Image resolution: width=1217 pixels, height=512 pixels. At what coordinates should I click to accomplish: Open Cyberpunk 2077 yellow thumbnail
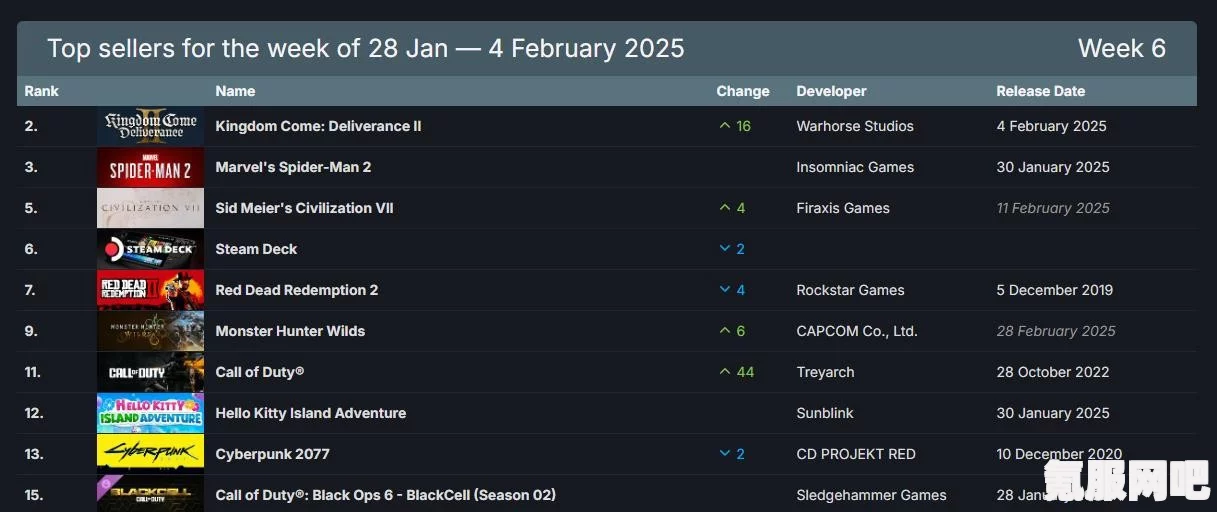point(150,454)
